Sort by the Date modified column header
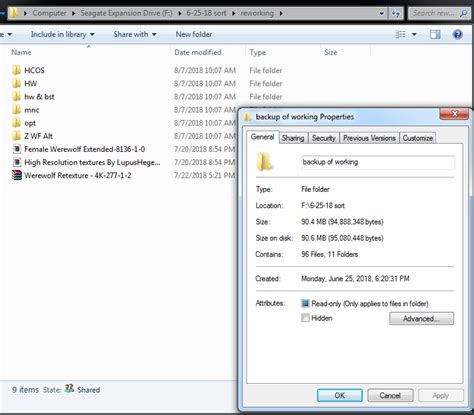 (198, 52)
